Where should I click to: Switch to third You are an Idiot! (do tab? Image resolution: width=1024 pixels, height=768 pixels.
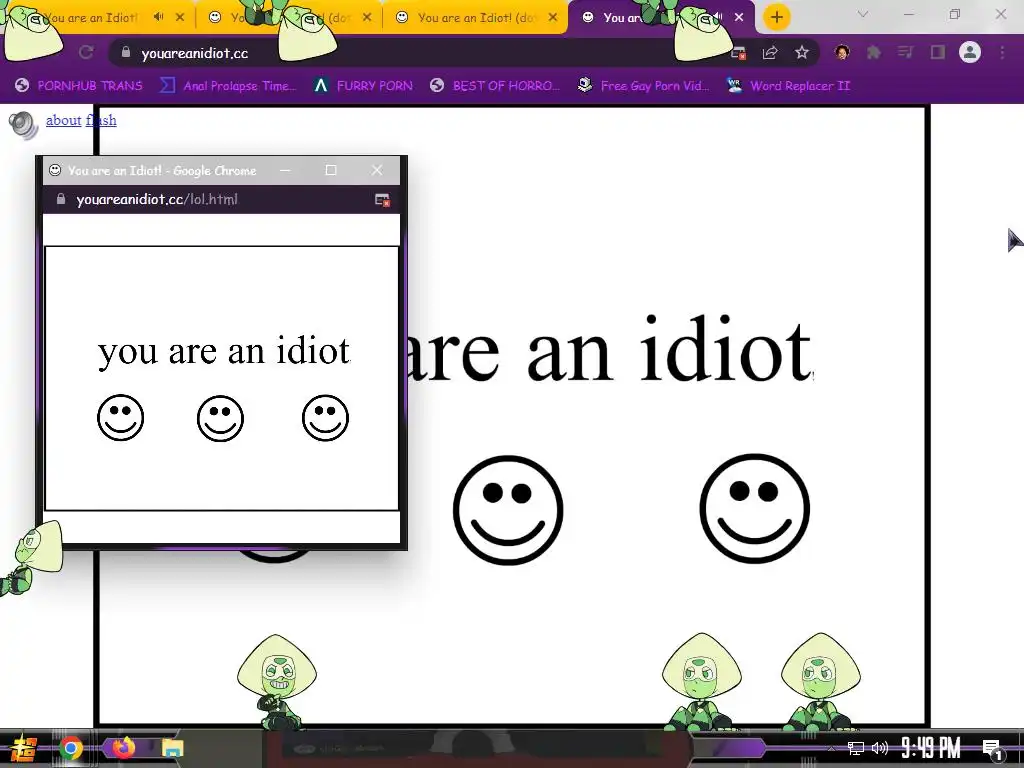pyautogui.click(x=475, y=18)
